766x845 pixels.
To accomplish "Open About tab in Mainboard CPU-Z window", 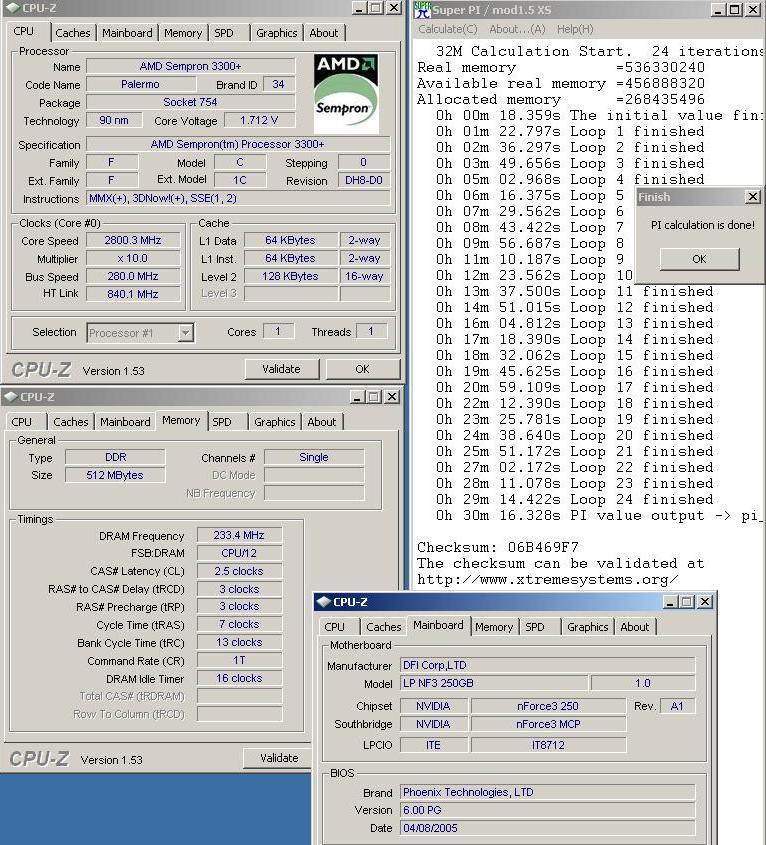I will pyautogui.click(x=634, y=627).
